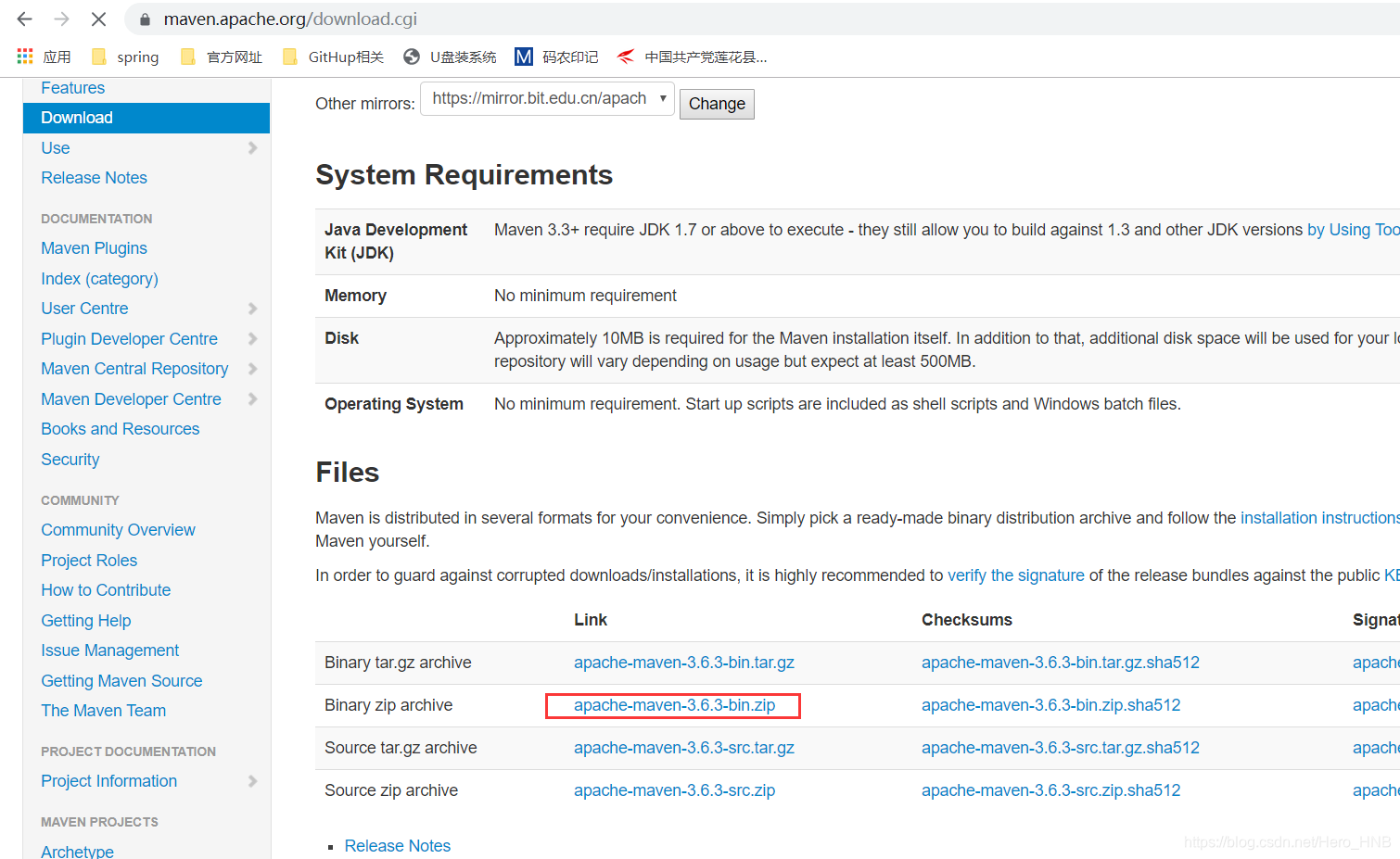Expand Project Information chevron
The image size is (1400, 859).
[252, 781]
